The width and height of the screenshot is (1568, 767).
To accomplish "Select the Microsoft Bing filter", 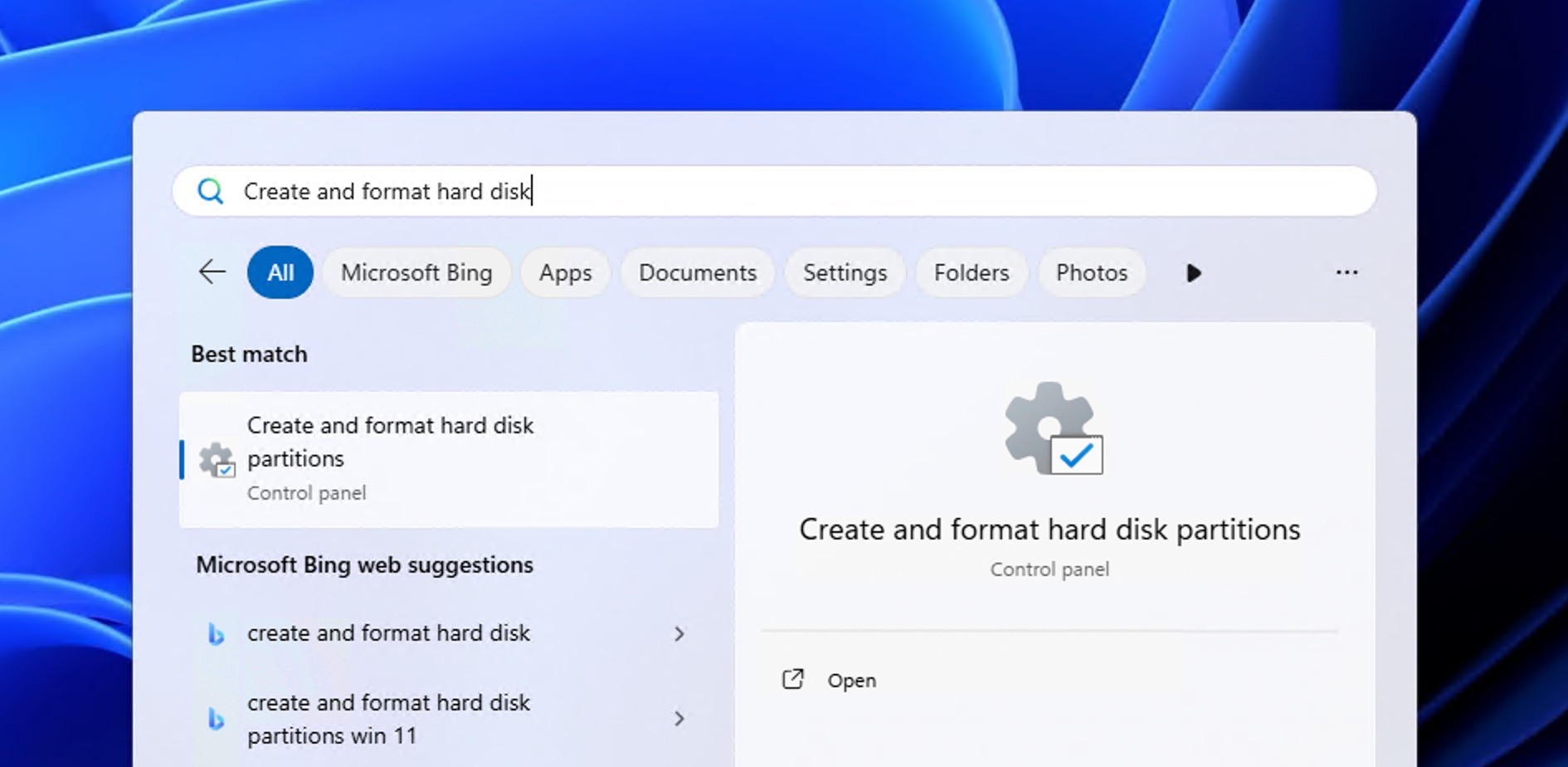I will coord(416,272).
